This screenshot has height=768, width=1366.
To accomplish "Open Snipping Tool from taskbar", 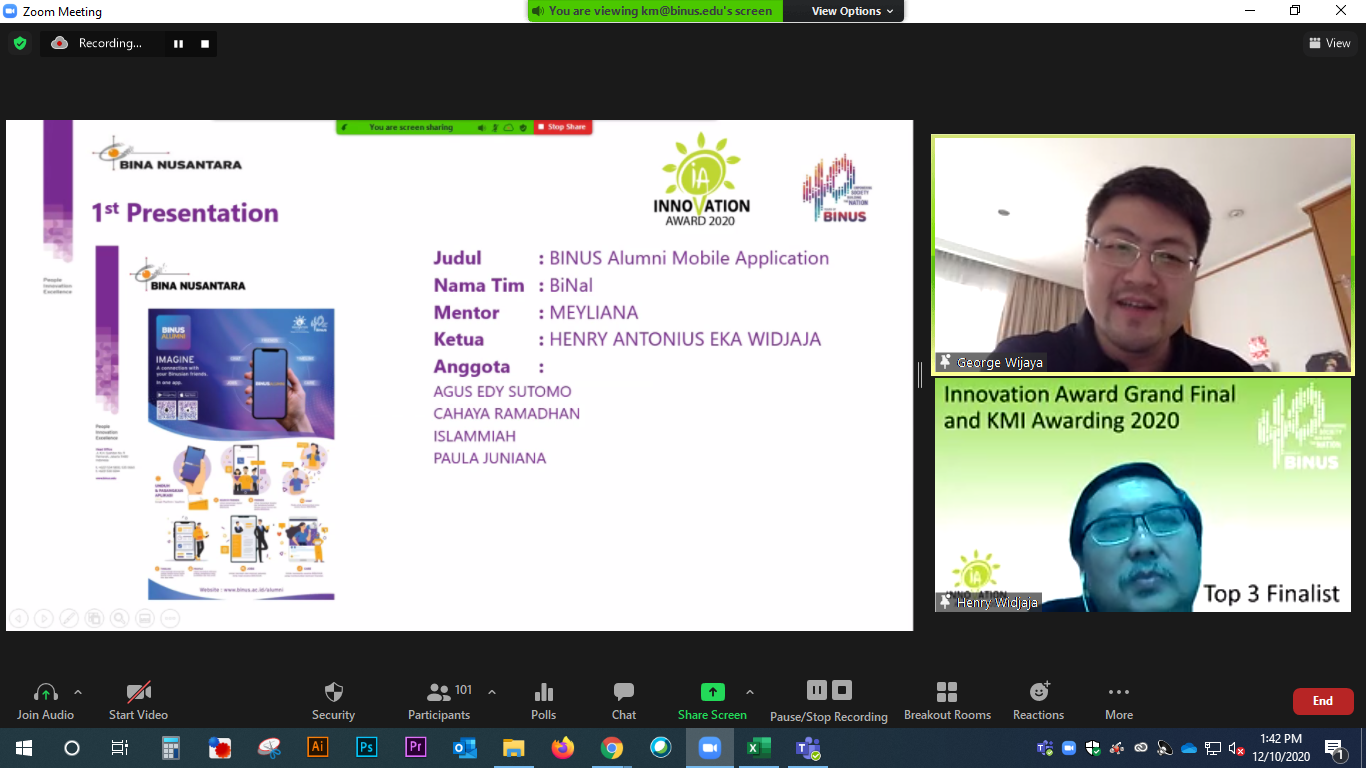I will tap(269, 748).
